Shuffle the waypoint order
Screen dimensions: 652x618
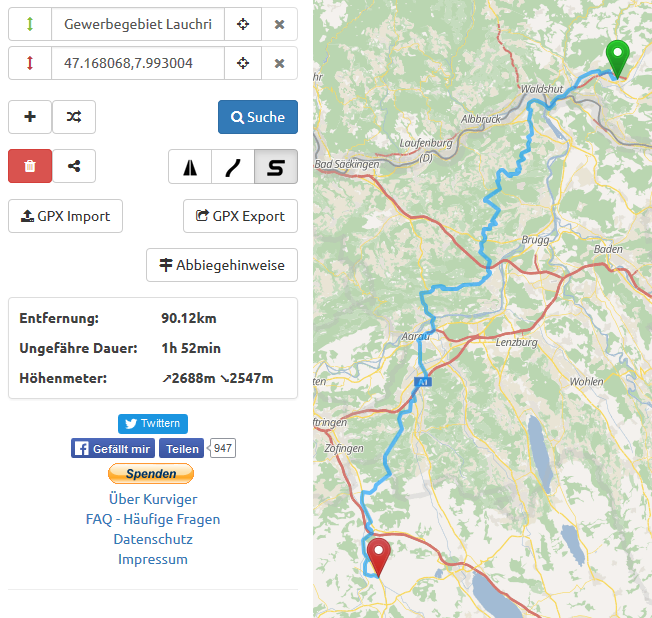[x=74, y=117]
